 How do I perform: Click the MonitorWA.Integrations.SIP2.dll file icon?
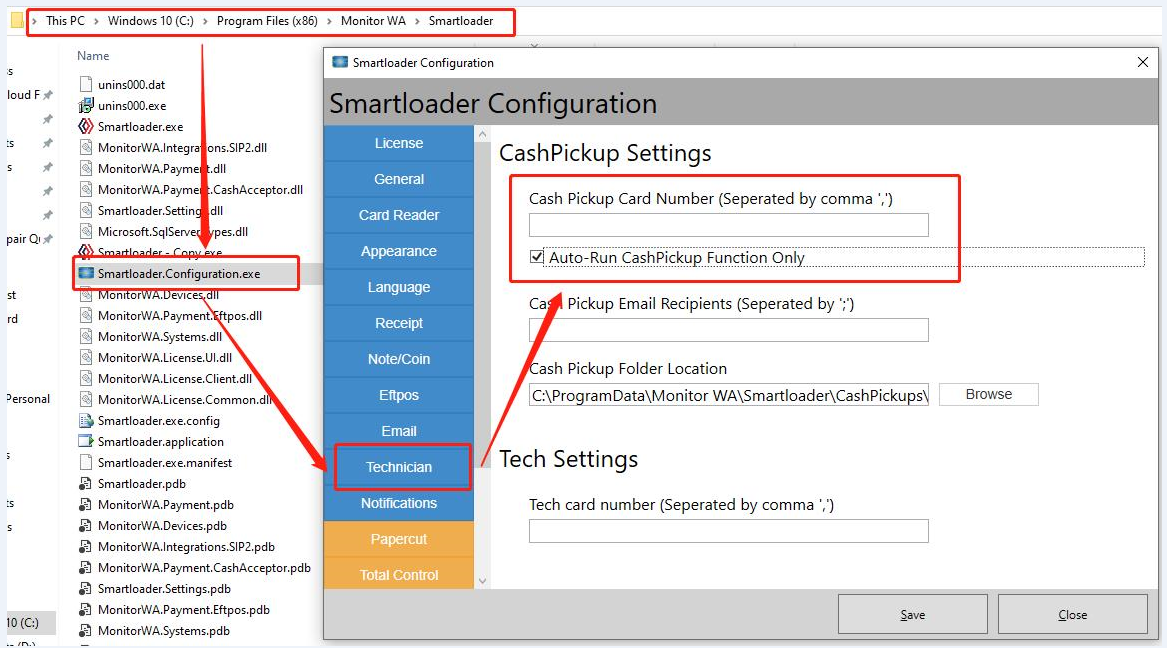click(86, 147)
